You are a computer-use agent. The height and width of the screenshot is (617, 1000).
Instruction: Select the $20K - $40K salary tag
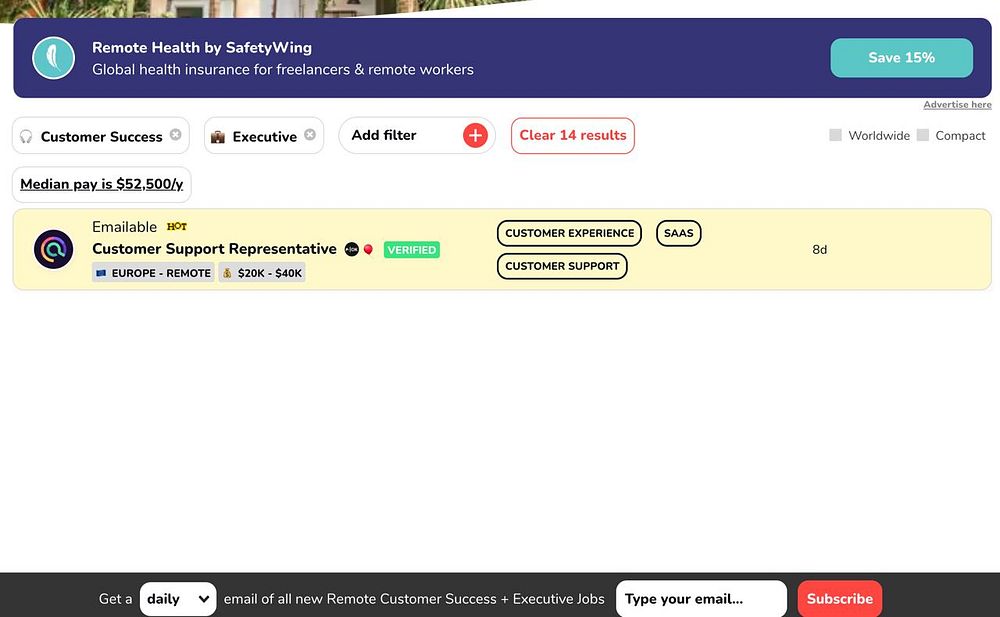[262, 272]
